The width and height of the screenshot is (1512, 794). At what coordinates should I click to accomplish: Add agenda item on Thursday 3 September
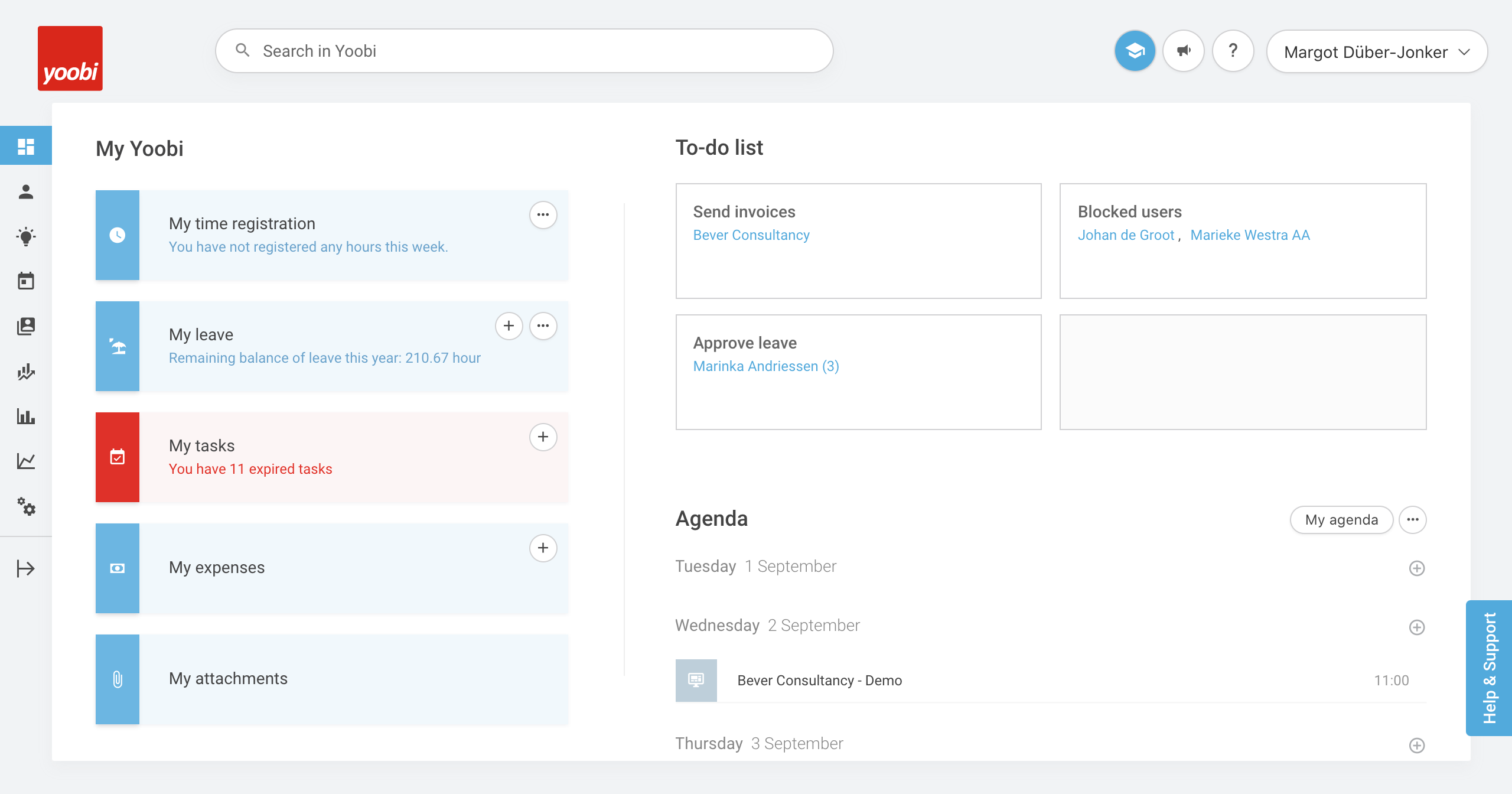pyautogui.click(x=1417, y=746)
